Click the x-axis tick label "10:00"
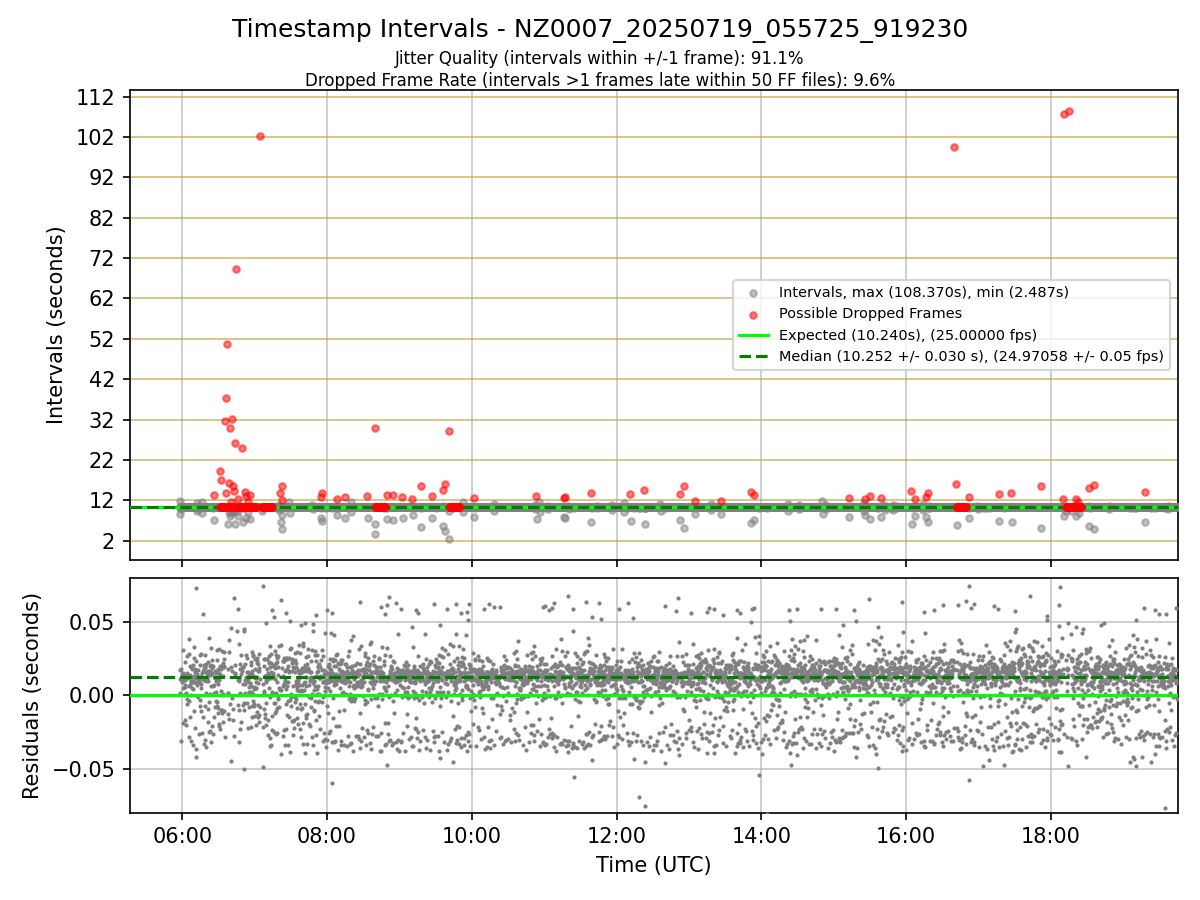Viewport: 1200px width, 900px height. point(471,836)
